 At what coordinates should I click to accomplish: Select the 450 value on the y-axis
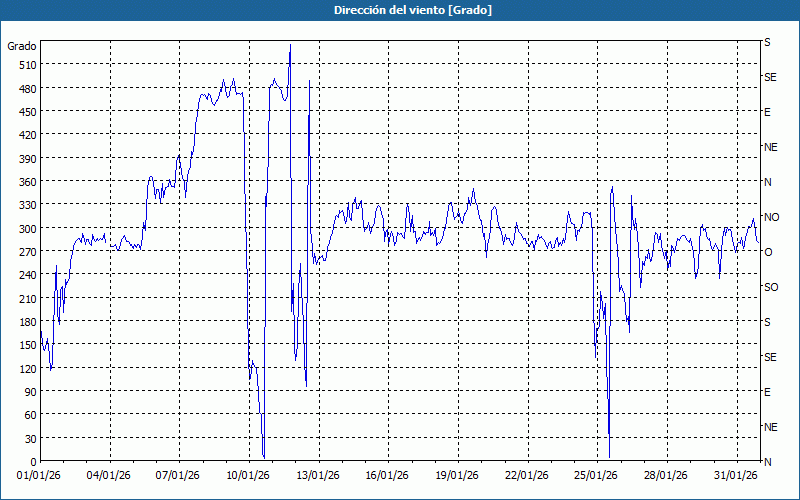[28, 112]
